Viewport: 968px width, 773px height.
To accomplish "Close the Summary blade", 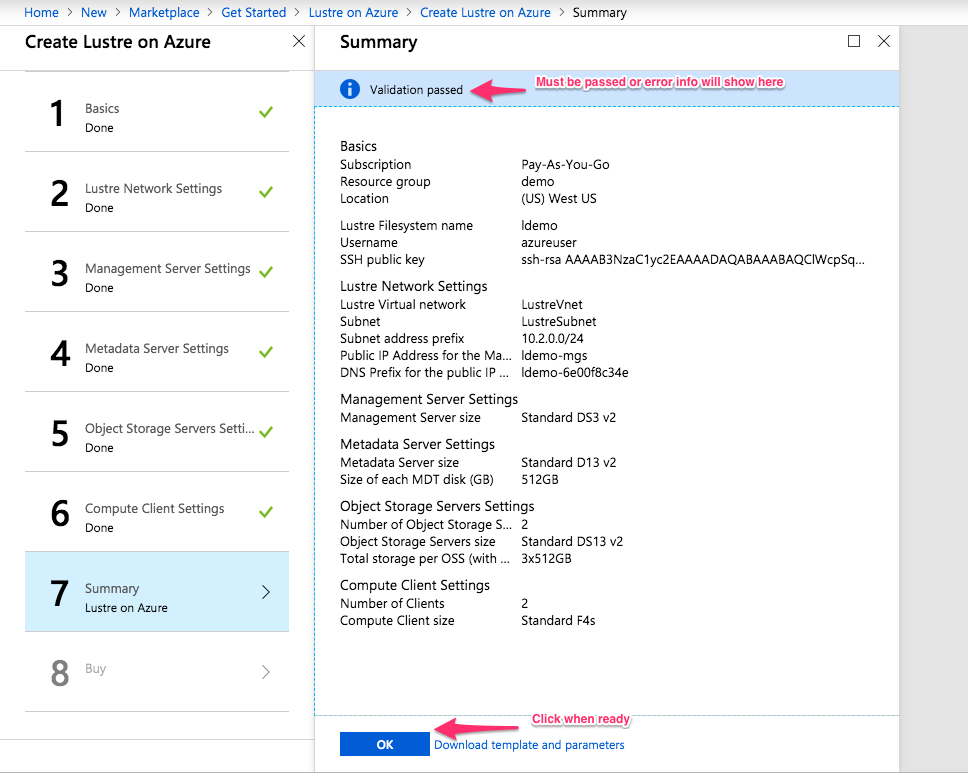I will click(x=884, y=41).
